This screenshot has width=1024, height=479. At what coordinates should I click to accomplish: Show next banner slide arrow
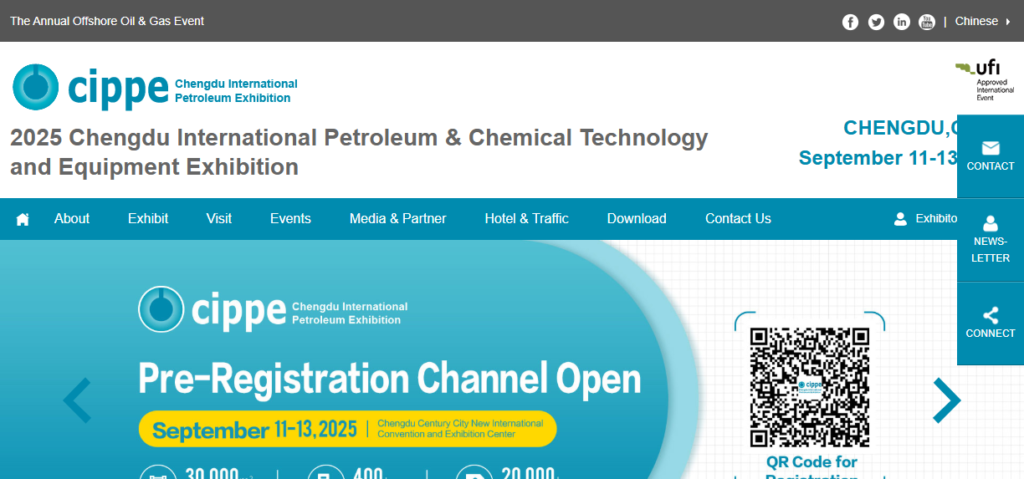[x=946, y=400]
